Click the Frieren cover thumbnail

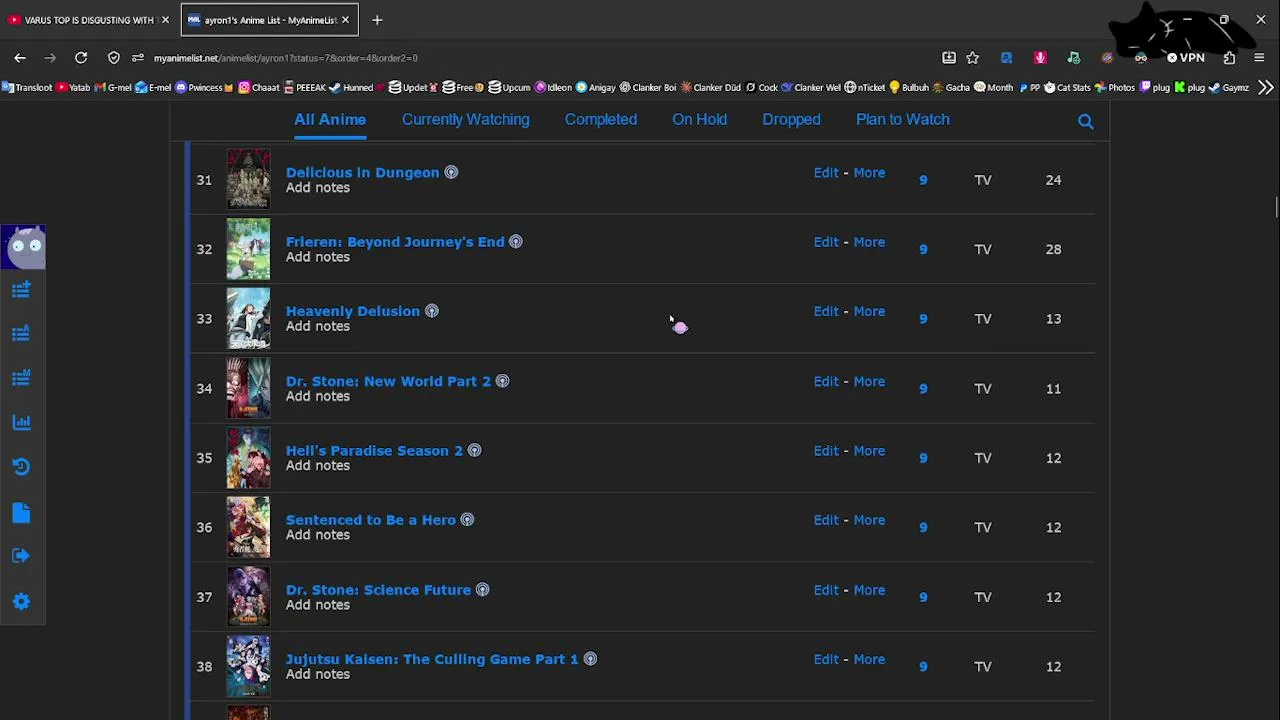pyautogui.click(x=248, y=249)
